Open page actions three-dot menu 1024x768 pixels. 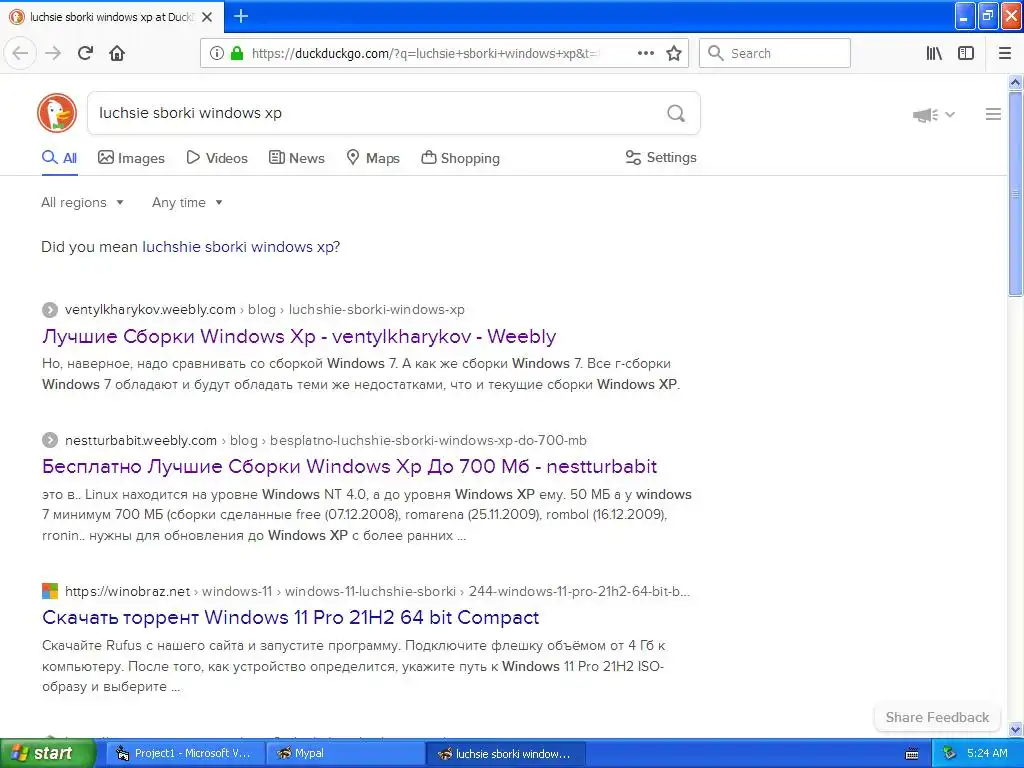tap(645, 53)
